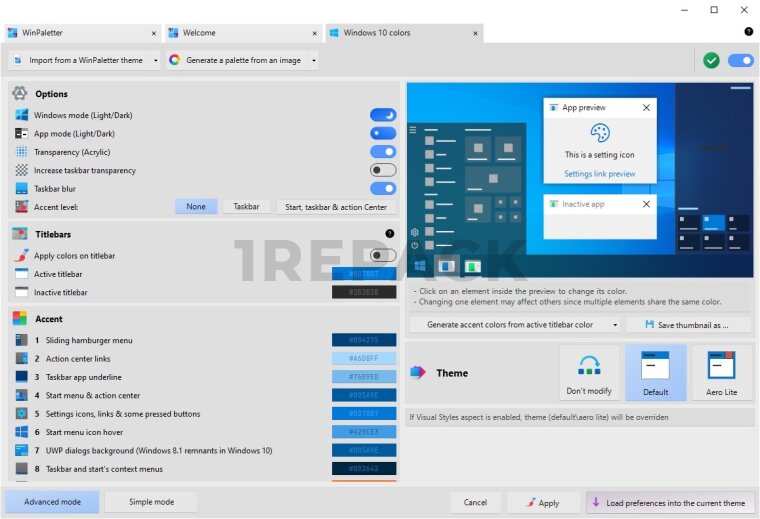This screenshot has width=760, height=519.
Task: Click the help icon below window controls
Action: coord(748,32)
